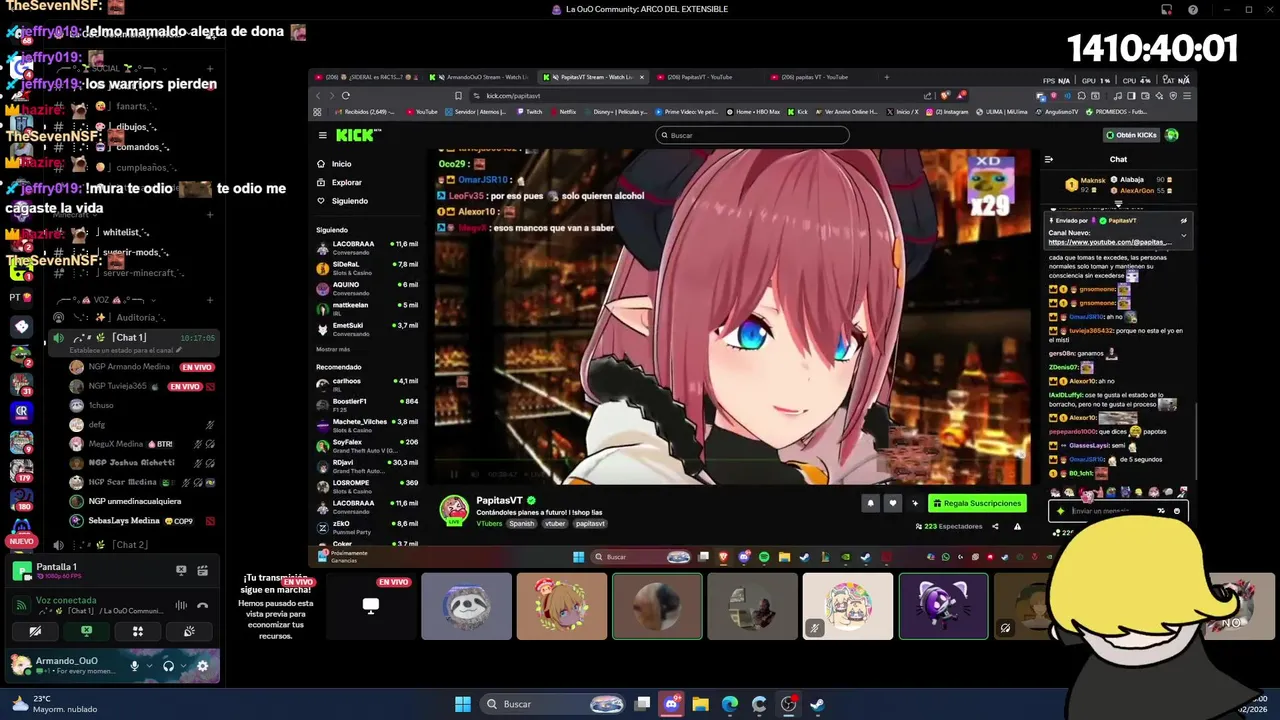Open LACOBRAAA channel under Siguiendo
This screenshot has width=1280, height=720.
coord(368,246)
